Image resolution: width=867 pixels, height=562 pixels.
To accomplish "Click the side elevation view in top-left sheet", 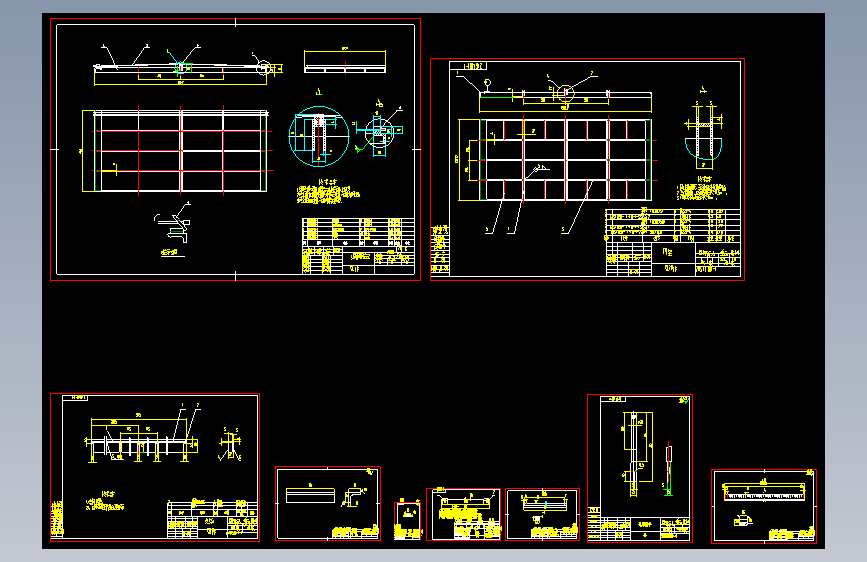I will point(187,66).
